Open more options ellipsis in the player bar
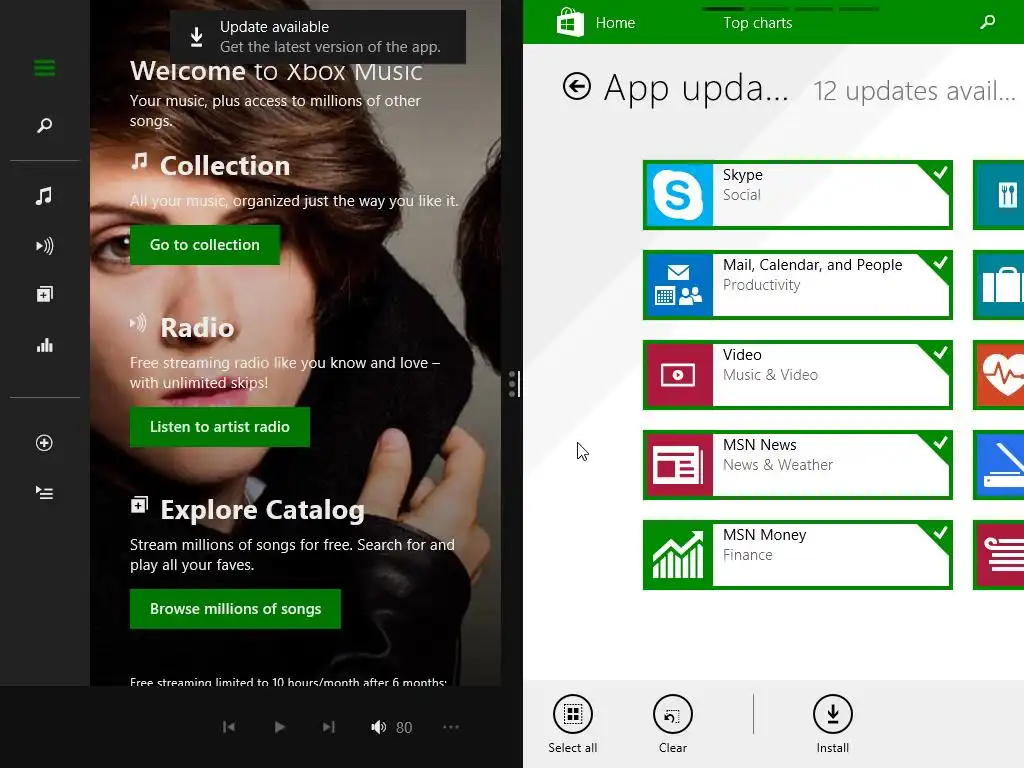 click(451, 727)
